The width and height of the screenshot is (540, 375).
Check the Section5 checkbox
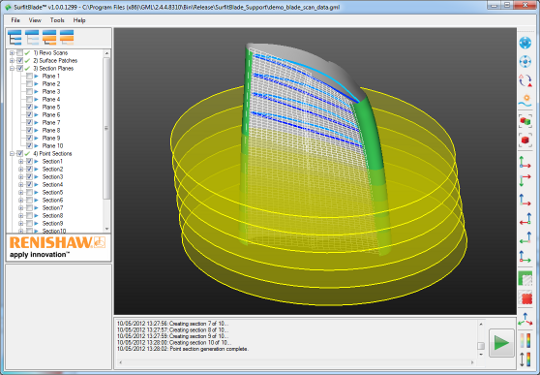[x=29, y=192]
